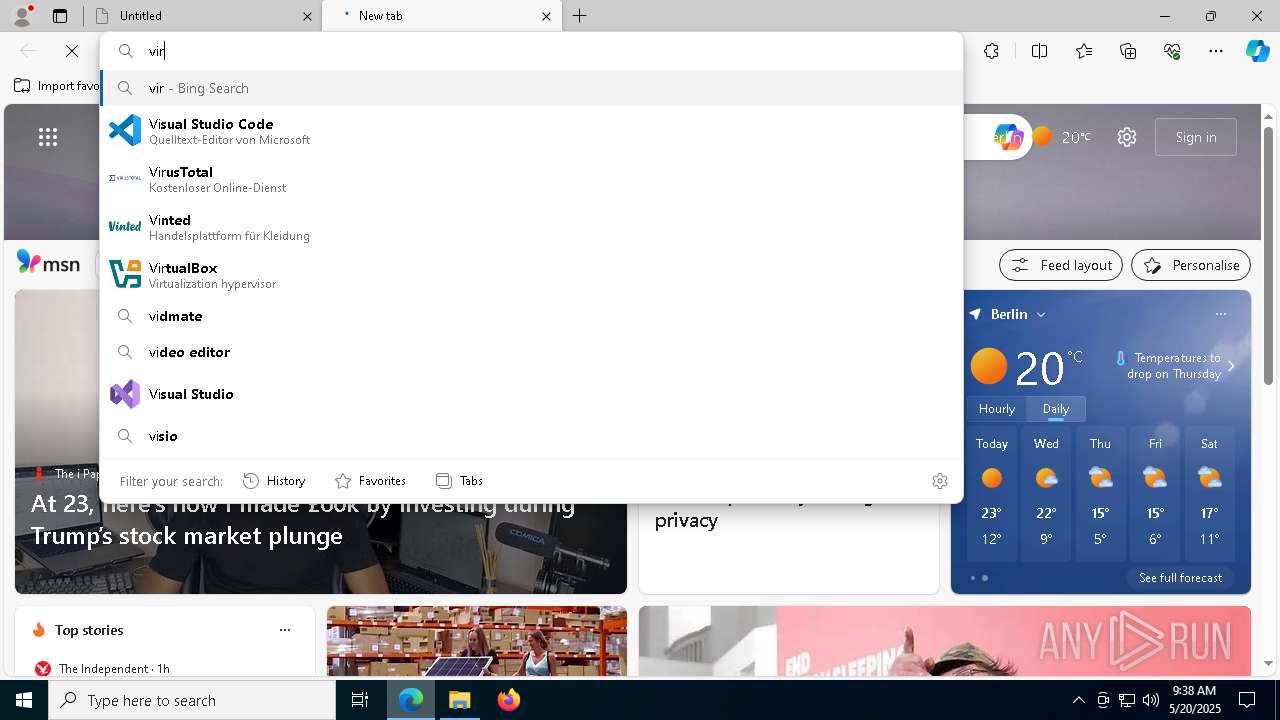Search for vidmate suggestion
This screenshot has width=1280, height=720.
pos(531,316)
